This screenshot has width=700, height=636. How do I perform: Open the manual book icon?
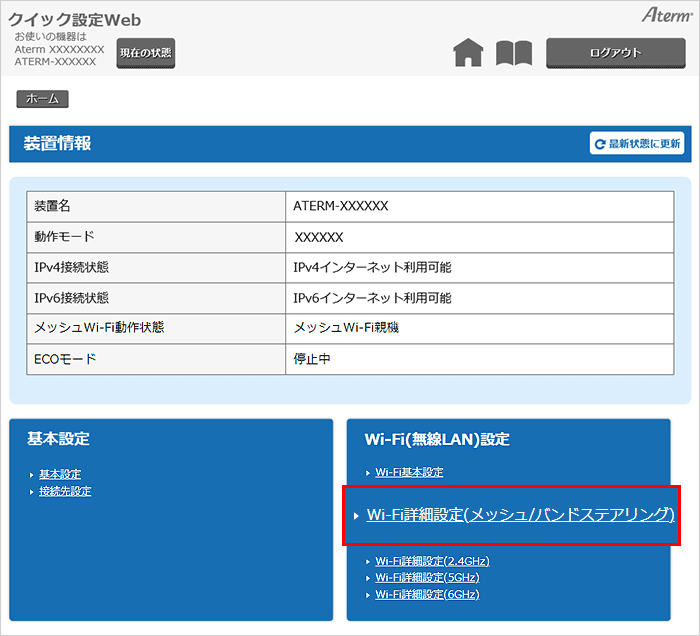pos(514,53)
